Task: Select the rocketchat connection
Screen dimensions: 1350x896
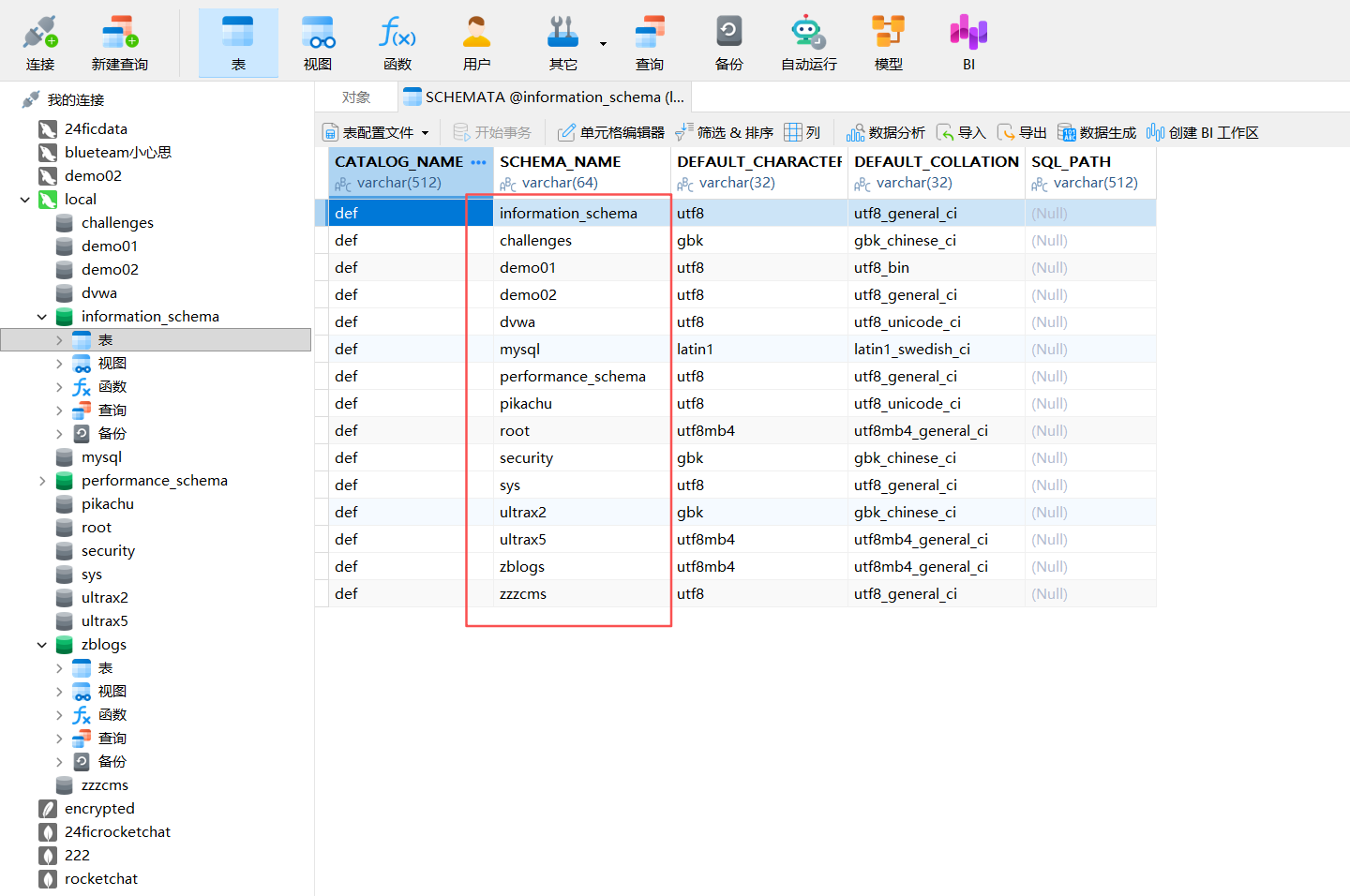Action: click(100, 879)
